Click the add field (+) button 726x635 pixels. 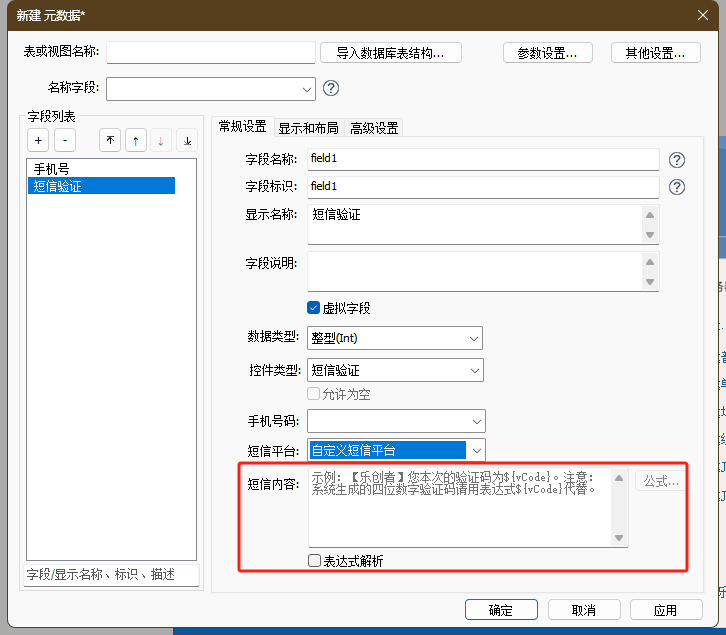[37, 141]
